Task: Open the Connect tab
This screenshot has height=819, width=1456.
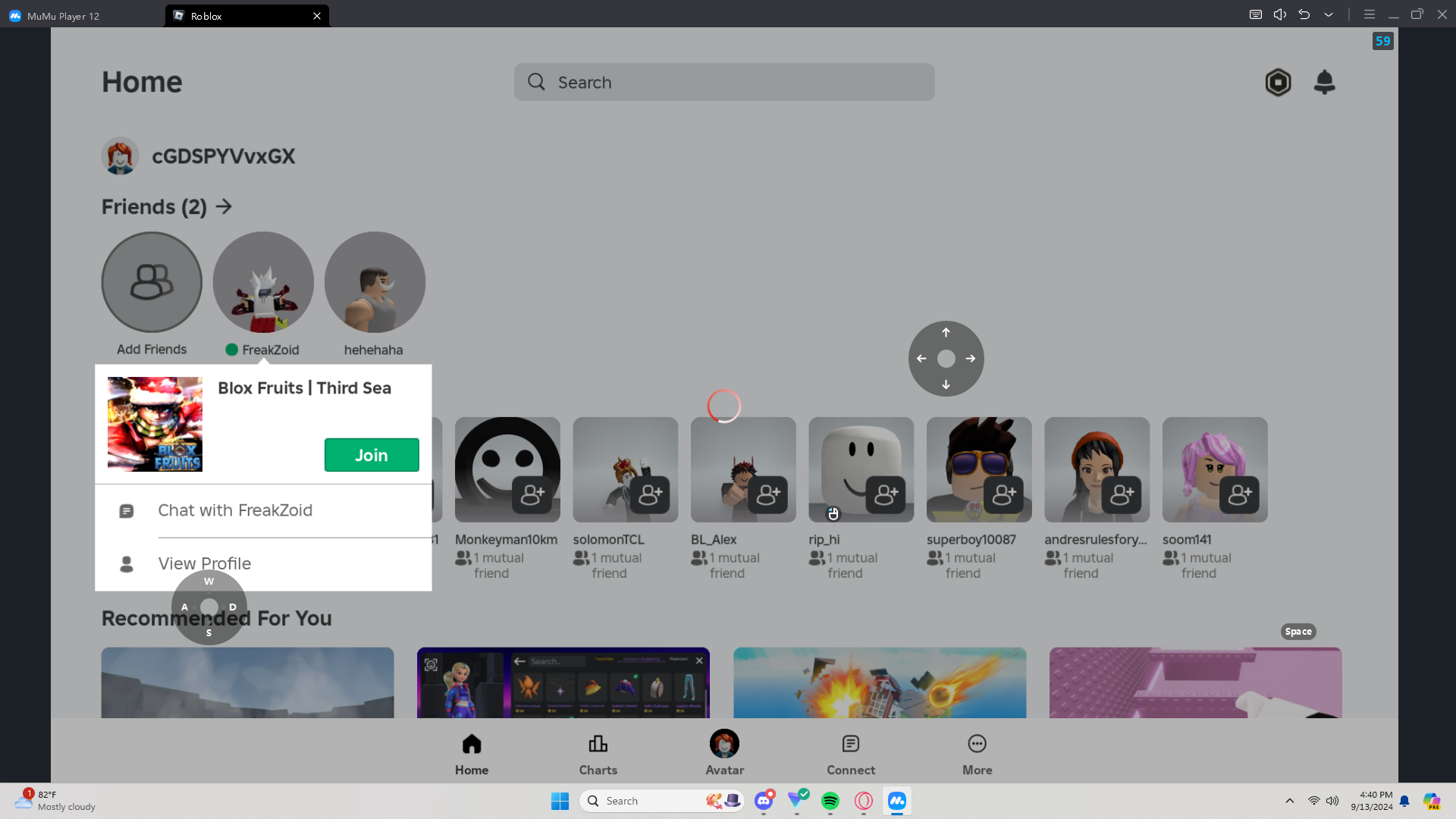Action: coord(851,754)
